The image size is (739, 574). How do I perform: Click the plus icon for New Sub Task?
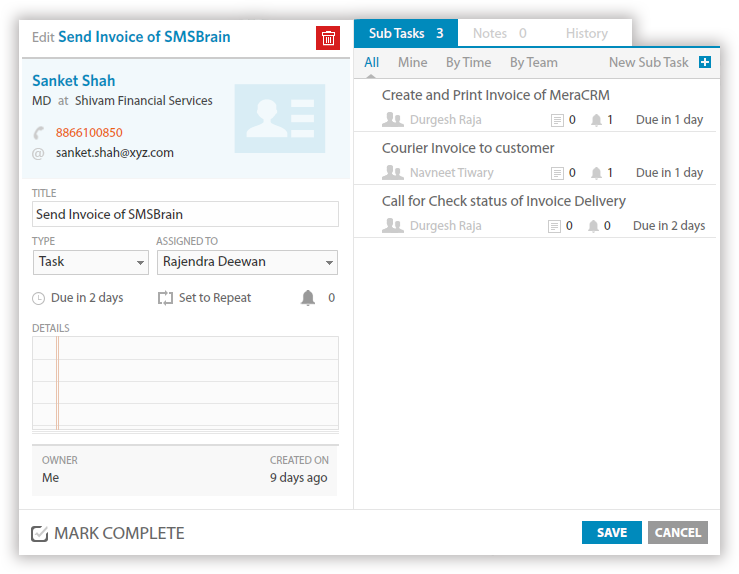coord(705,62)
